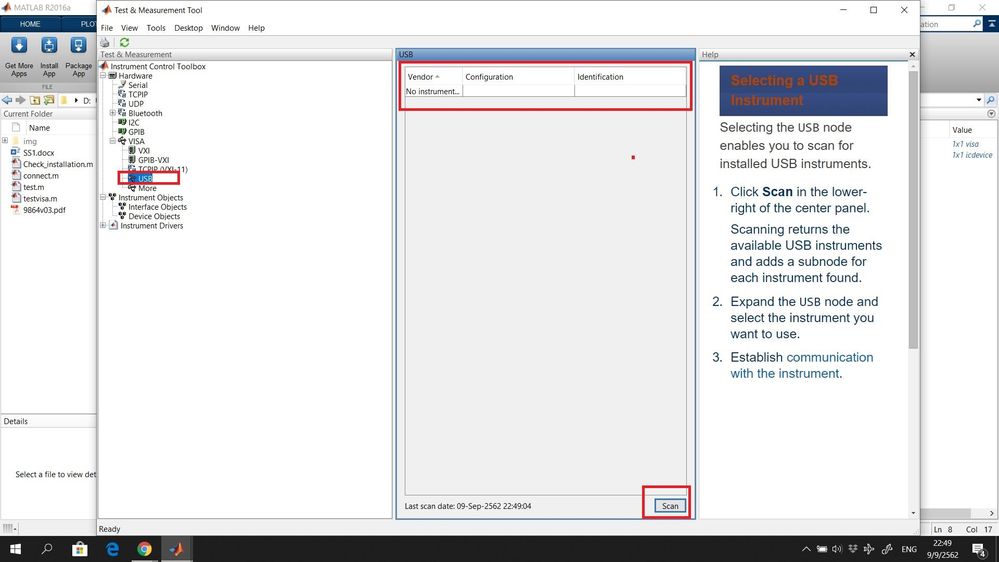The image size is (999, 562).
Task: Click the print icon in the toolbar
Action: [105, 43]
